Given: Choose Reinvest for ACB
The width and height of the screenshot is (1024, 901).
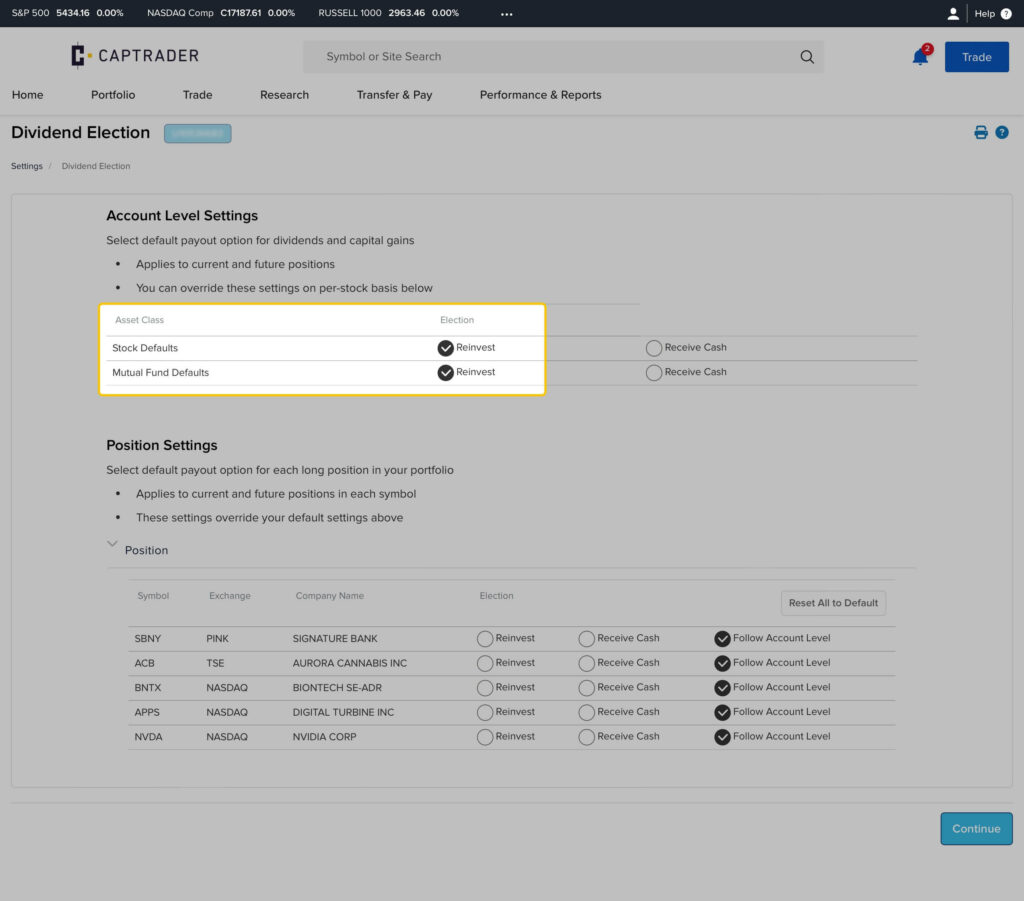Looking at the screenshot, I should pos(485,663).
